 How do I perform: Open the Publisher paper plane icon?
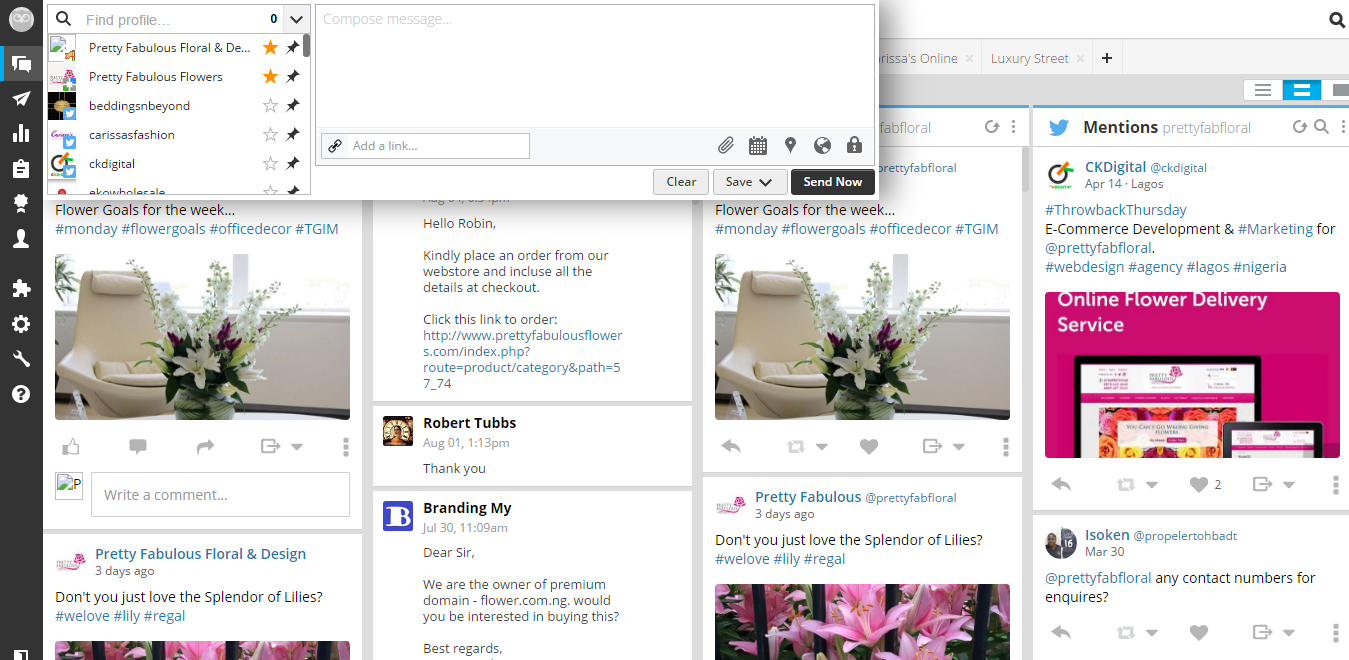(x=21, y=99)
